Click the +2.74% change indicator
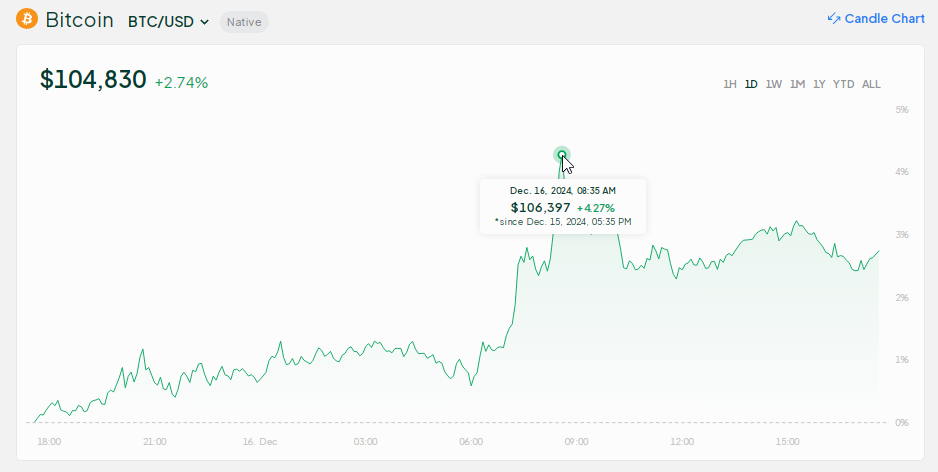This screenshot has width=938, height=472. click(181, 83)
